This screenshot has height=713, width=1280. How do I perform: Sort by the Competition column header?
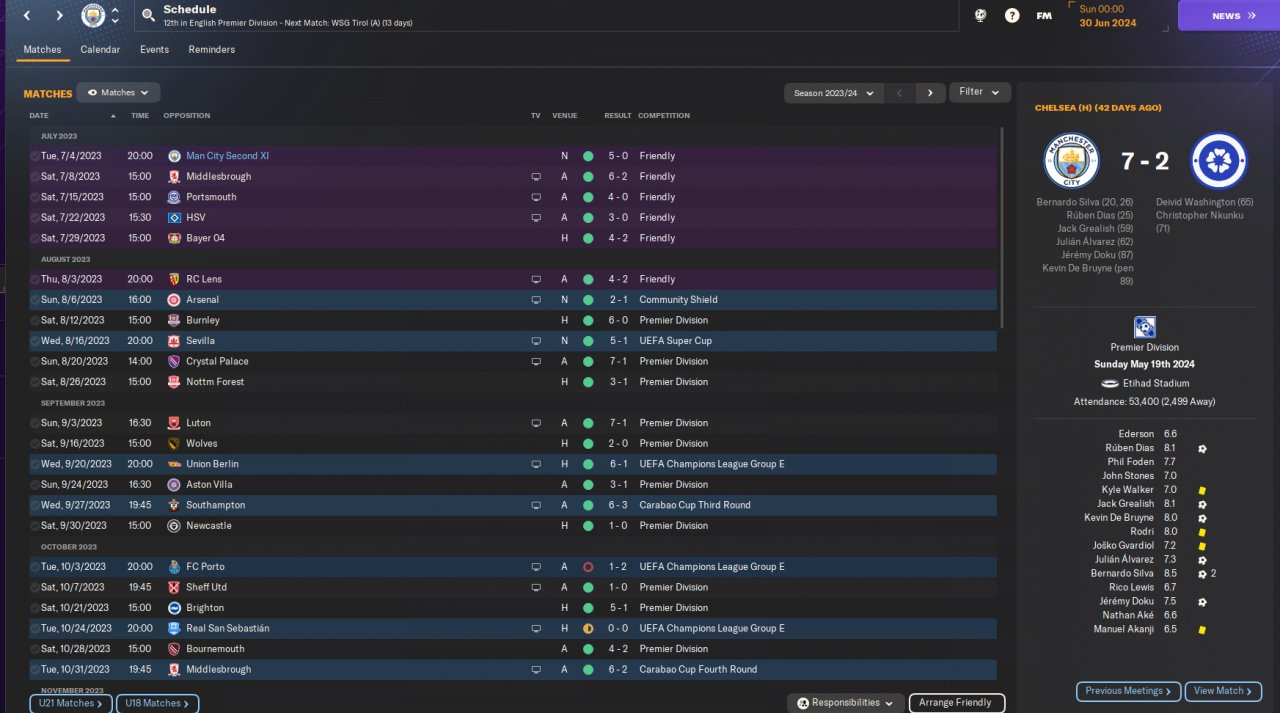[664, 116]
